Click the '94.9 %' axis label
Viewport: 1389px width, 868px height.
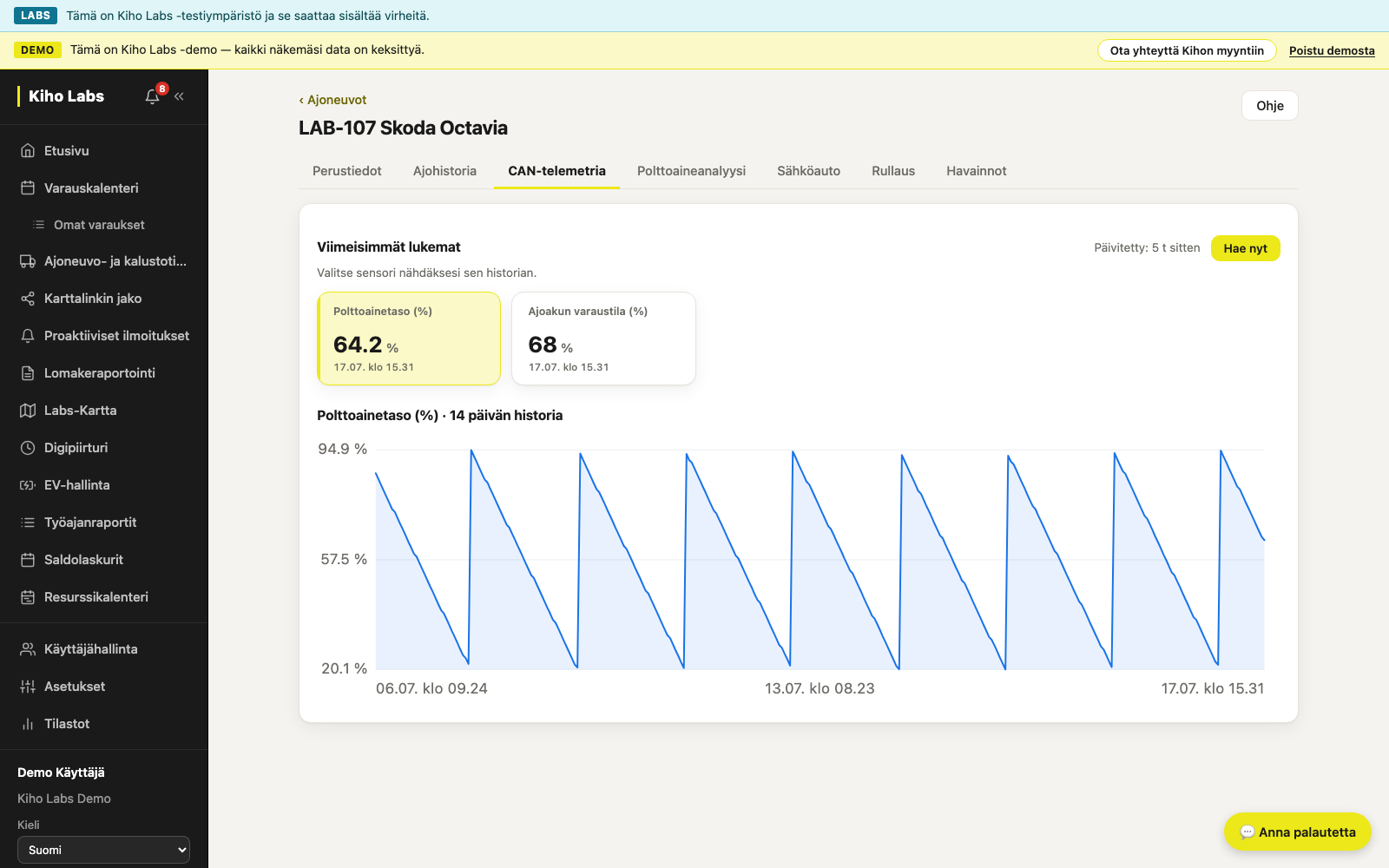342,449
